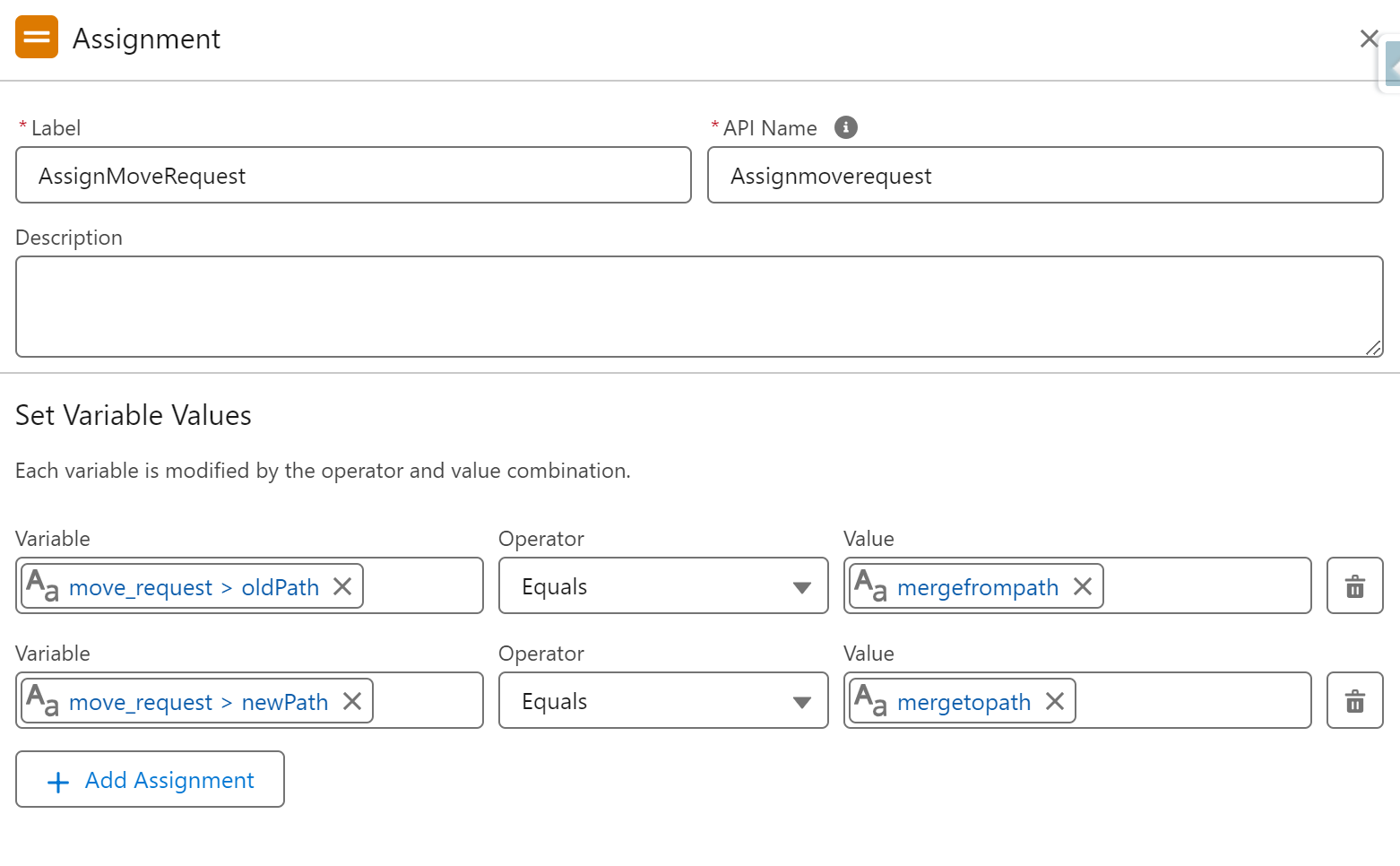Click the orange Assignment element icon

point(37,37)
